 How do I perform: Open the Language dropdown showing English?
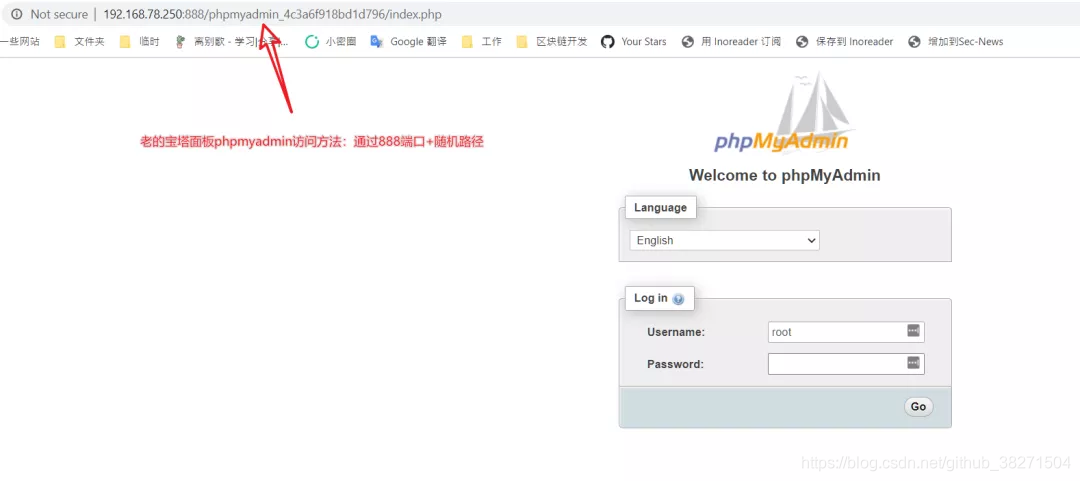point(725,240)
